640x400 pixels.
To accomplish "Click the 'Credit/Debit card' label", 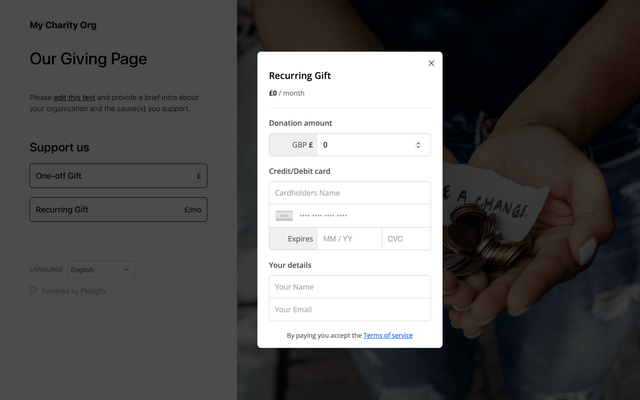I will pyautogui.click(x=300, y=171).
